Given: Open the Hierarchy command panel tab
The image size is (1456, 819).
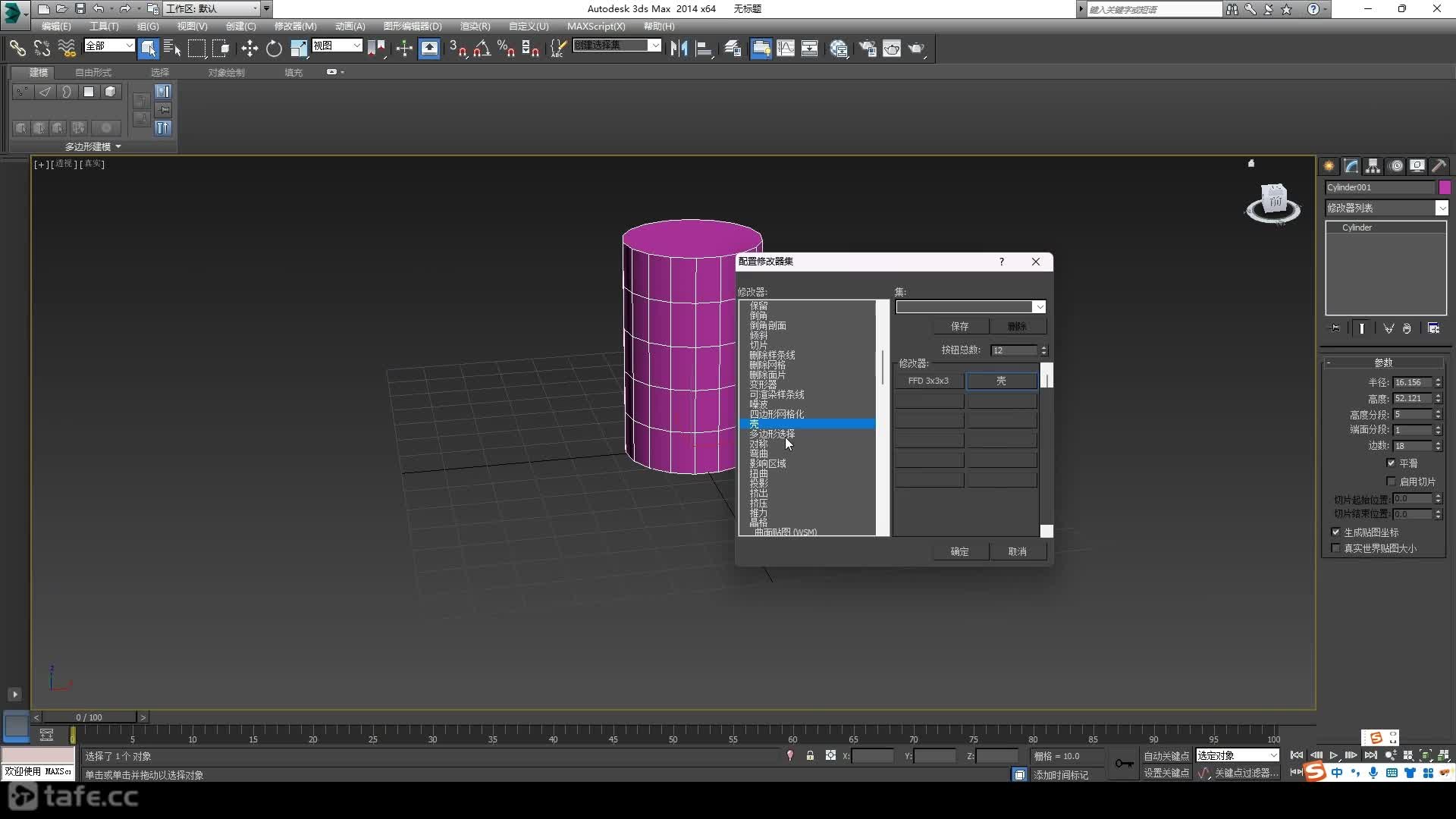Looking at the screenshot, I should (x=1373, y=165).
